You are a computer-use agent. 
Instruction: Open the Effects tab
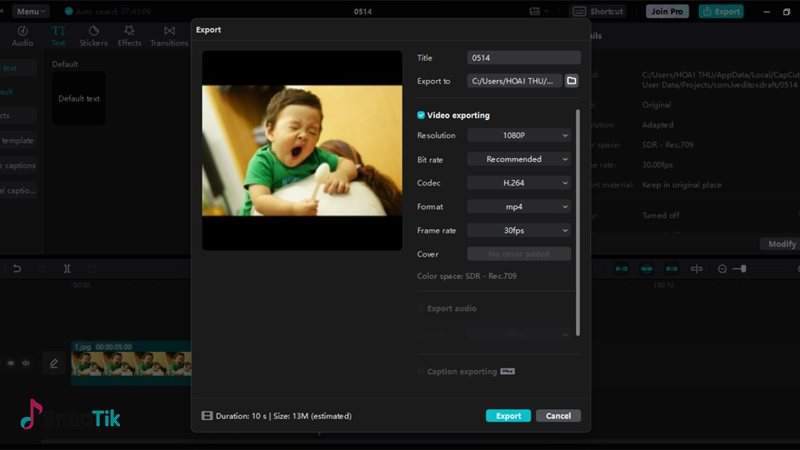click(129, 36)
